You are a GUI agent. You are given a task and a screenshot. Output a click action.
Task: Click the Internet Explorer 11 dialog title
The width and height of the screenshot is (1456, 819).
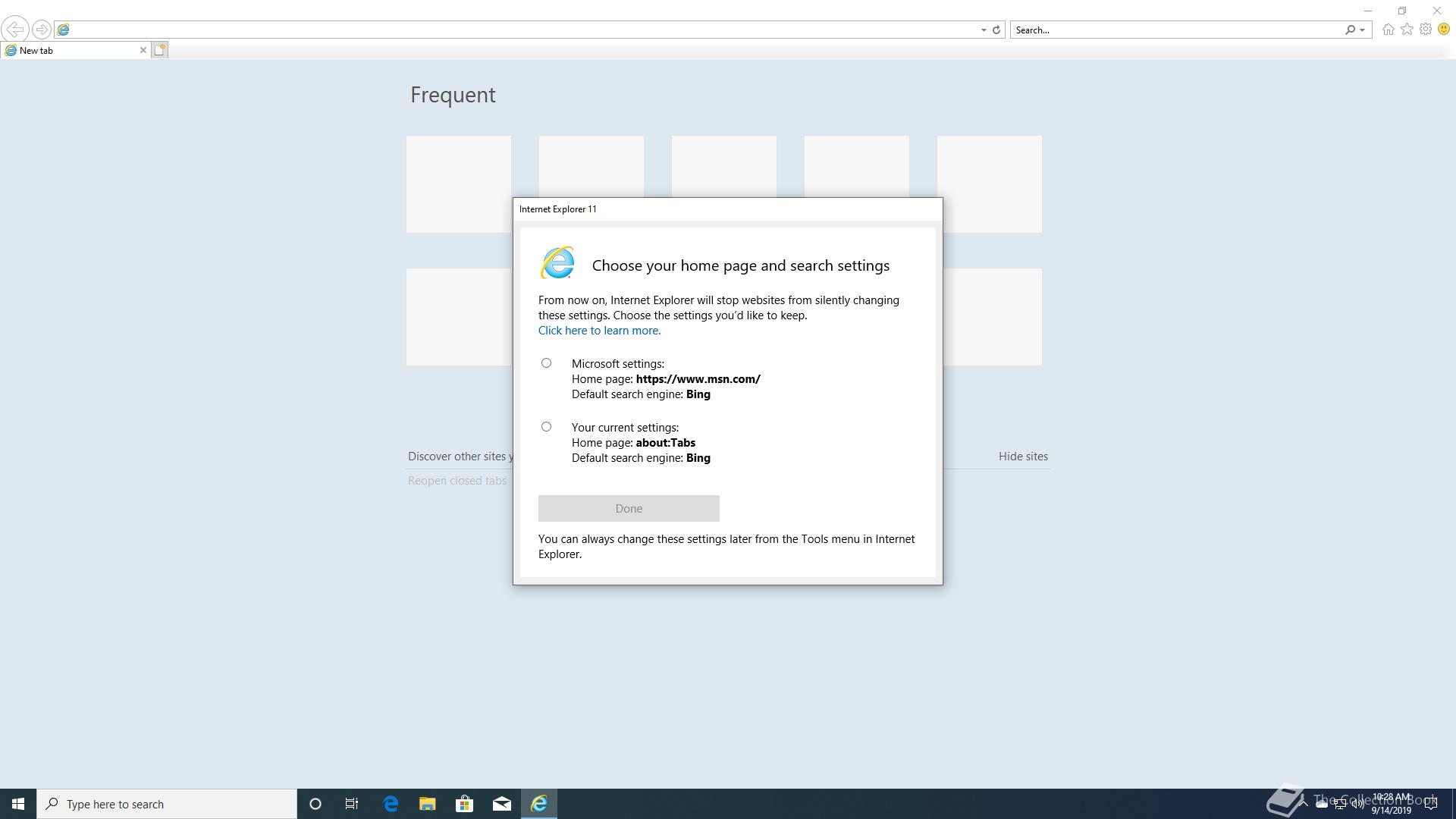558,209
